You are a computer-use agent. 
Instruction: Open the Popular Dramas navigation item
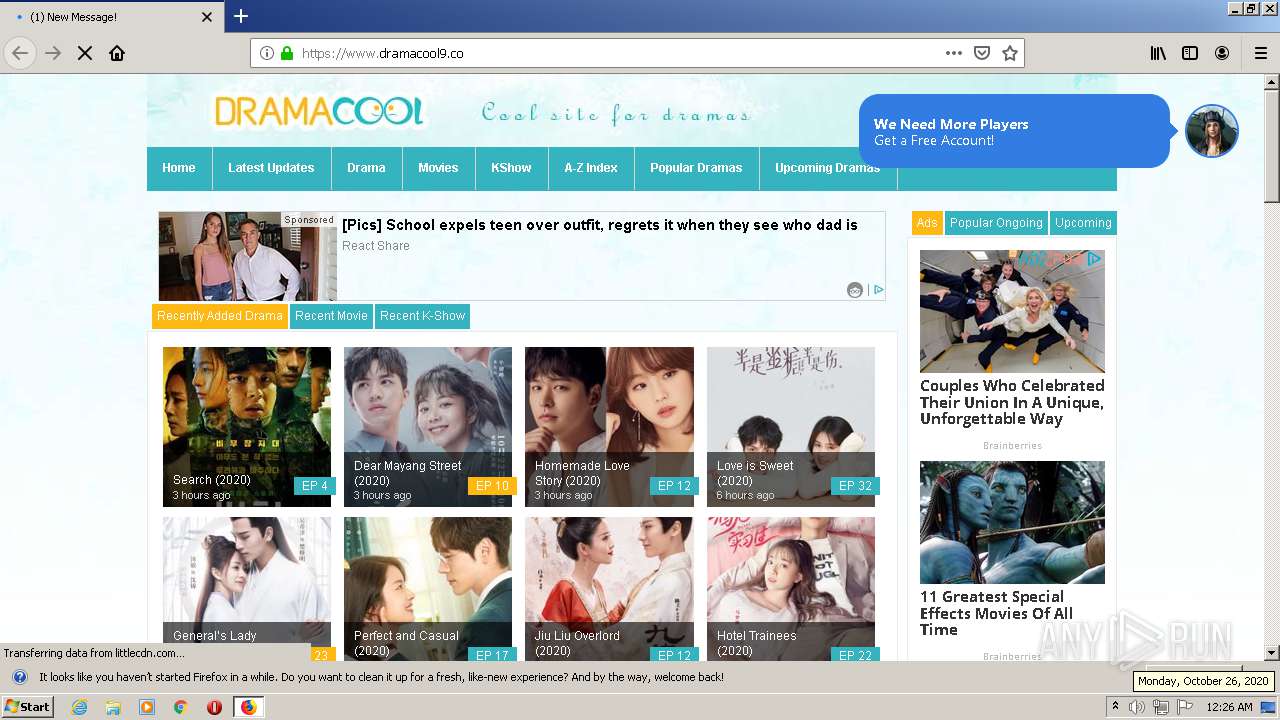[696, 168]
